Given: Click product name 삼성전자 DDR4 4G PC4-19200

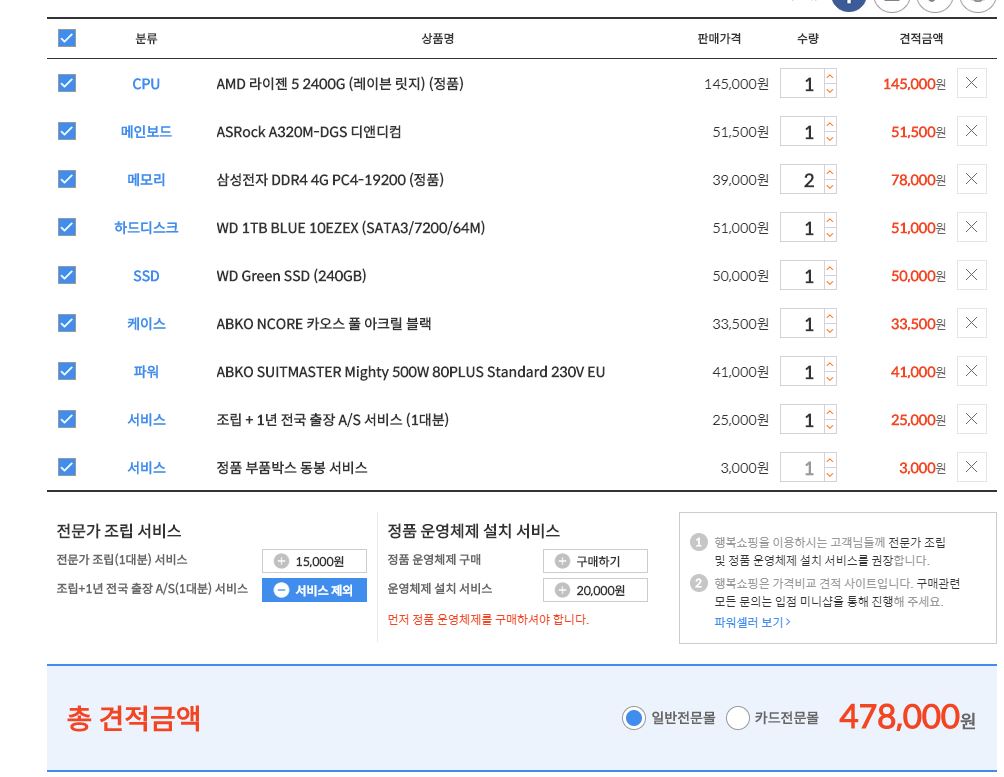Looking at the screenshot, I should point(330,180).
